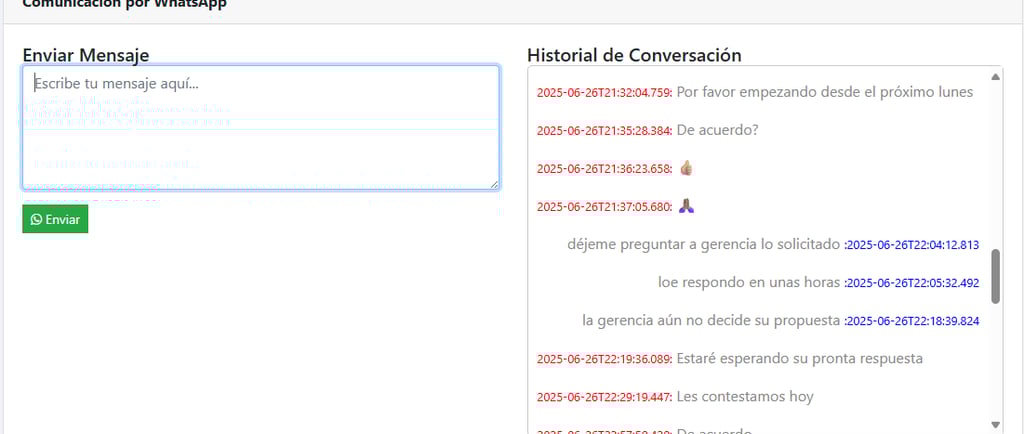Click the 'Les contestamos hoy' message
This screenshot has width=1024, height=434.
745,396
